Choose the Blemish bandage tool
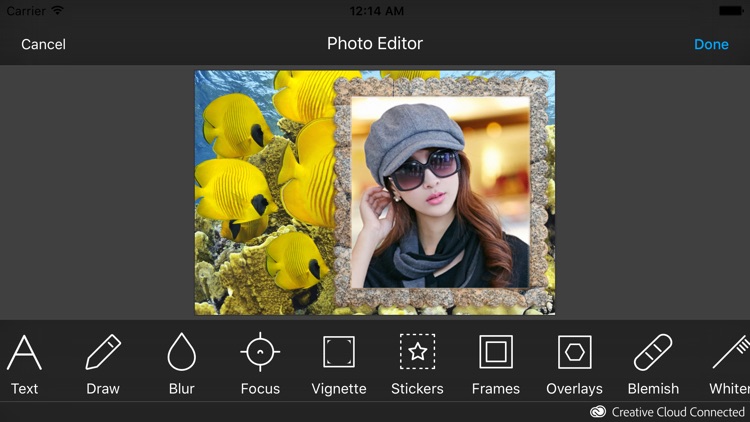Image resolution: width=750 pixels, height=422 pixels. click(653, 353)
